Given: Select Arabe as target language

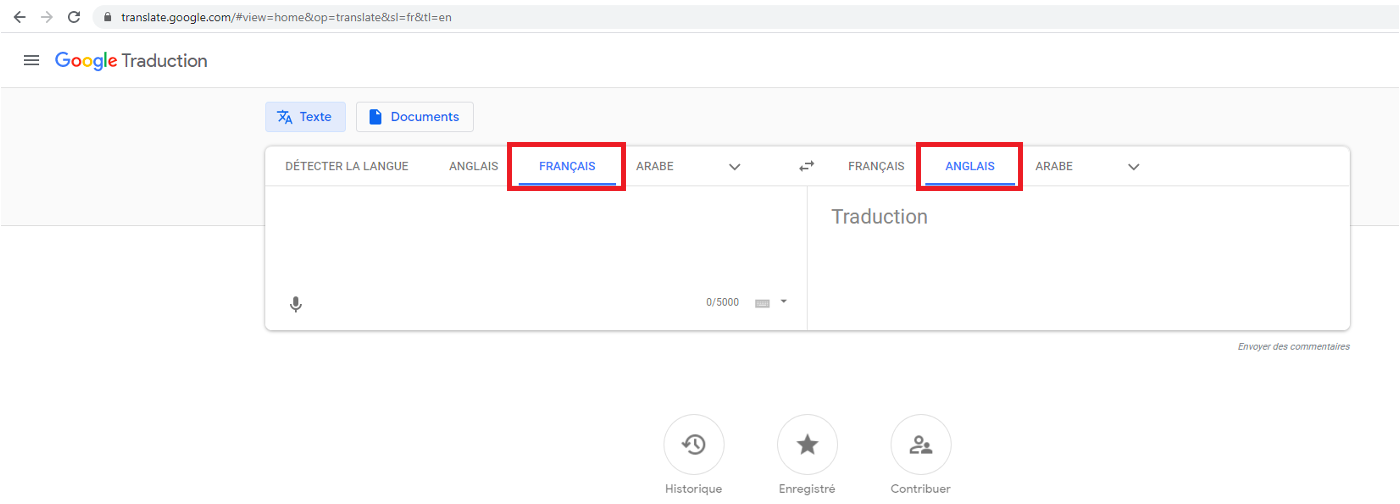Looking at the screenshot, I should click(x=1053, y=167).
